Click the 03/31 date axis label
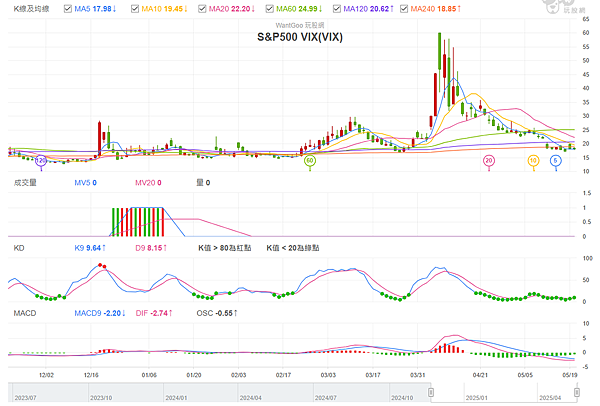600x406 pixels. (x=417, y=375)
